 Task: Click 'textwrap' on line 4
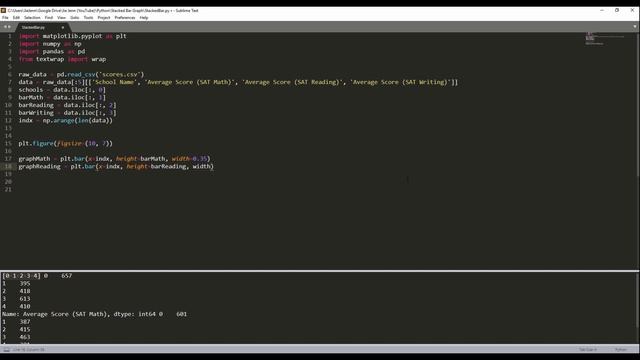click(x=50, y=59)
